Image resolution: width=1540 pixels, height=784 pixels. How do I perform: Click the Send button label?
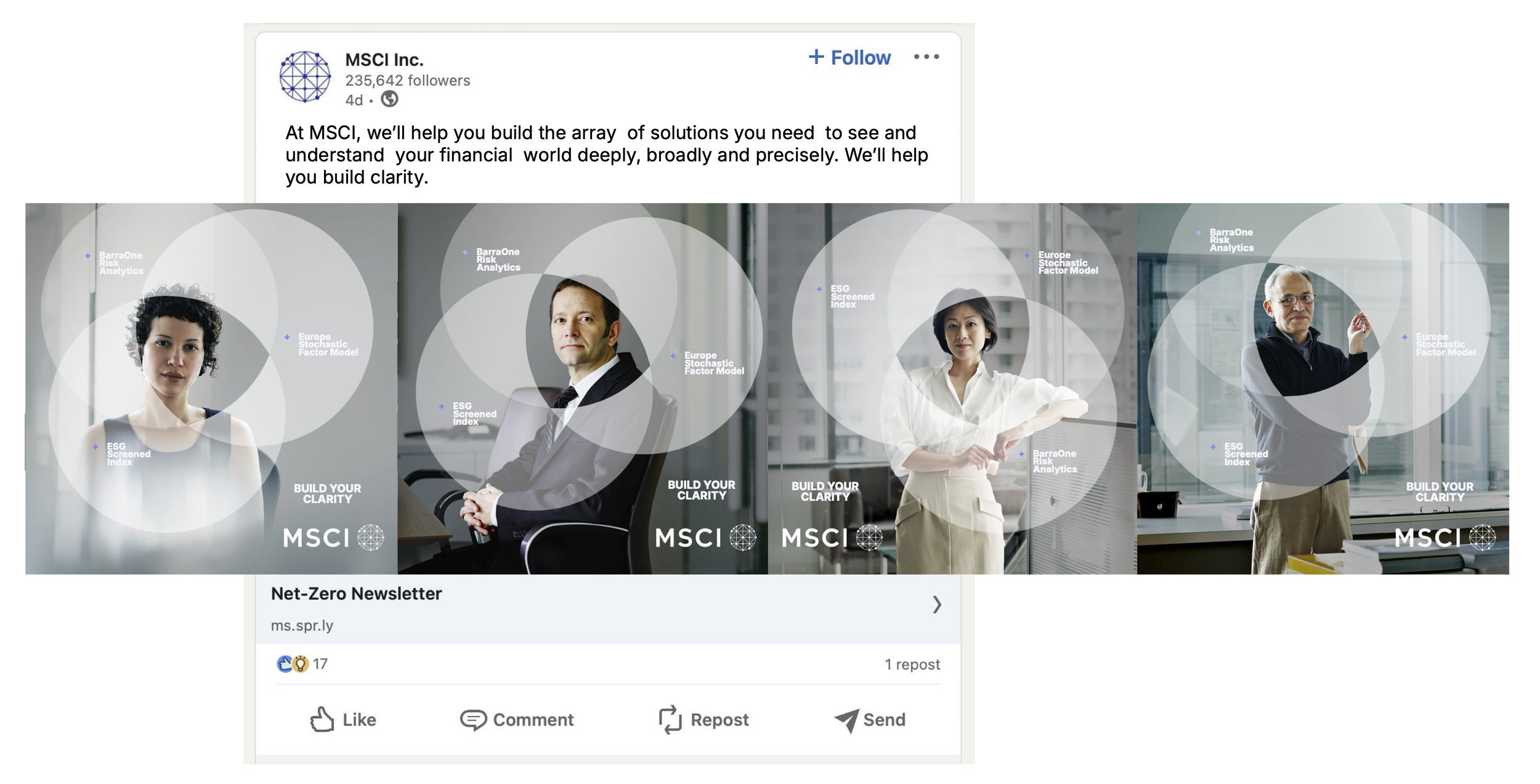click(884, 719)
